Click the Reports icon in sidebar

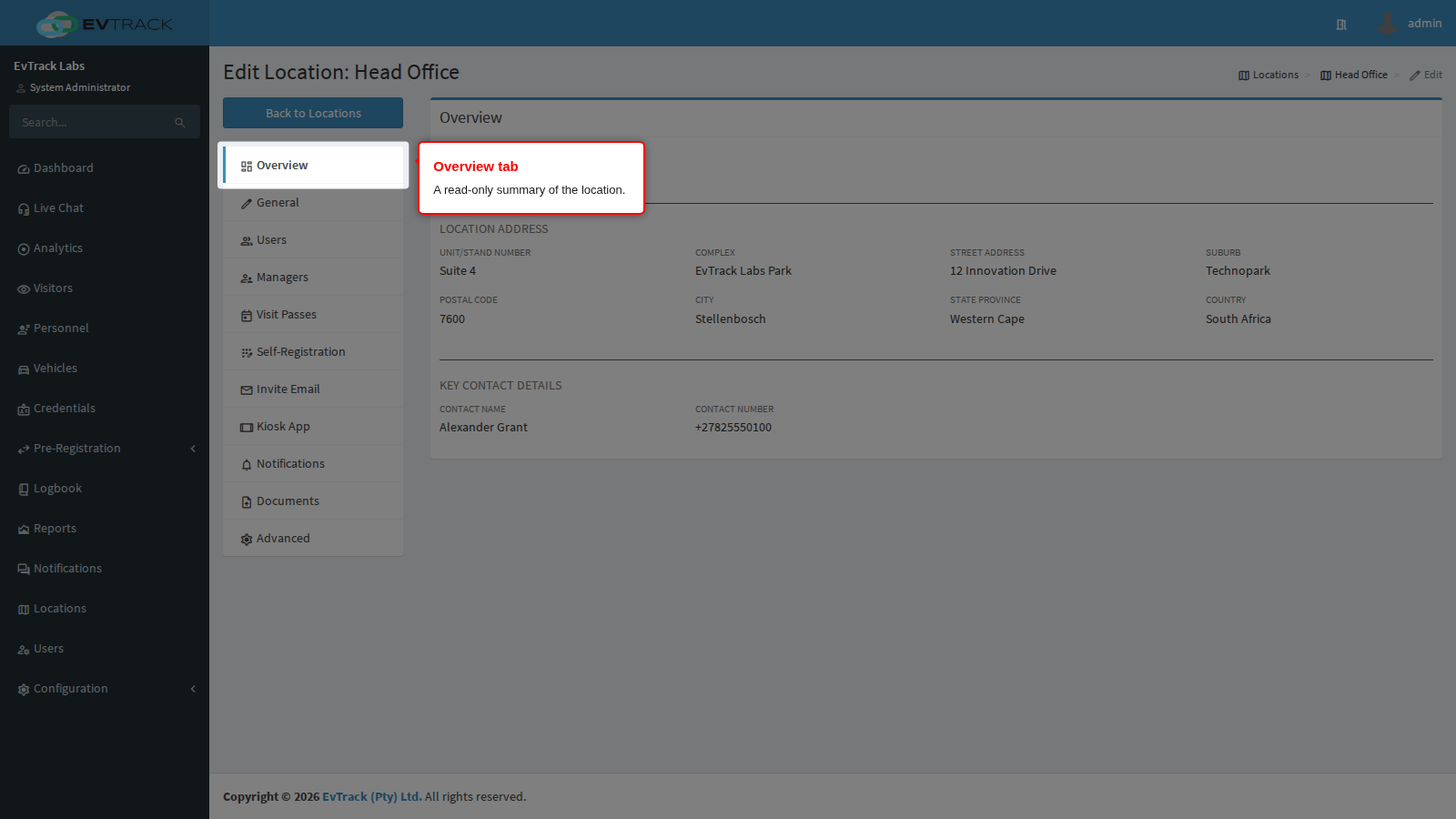pos(24,530)
